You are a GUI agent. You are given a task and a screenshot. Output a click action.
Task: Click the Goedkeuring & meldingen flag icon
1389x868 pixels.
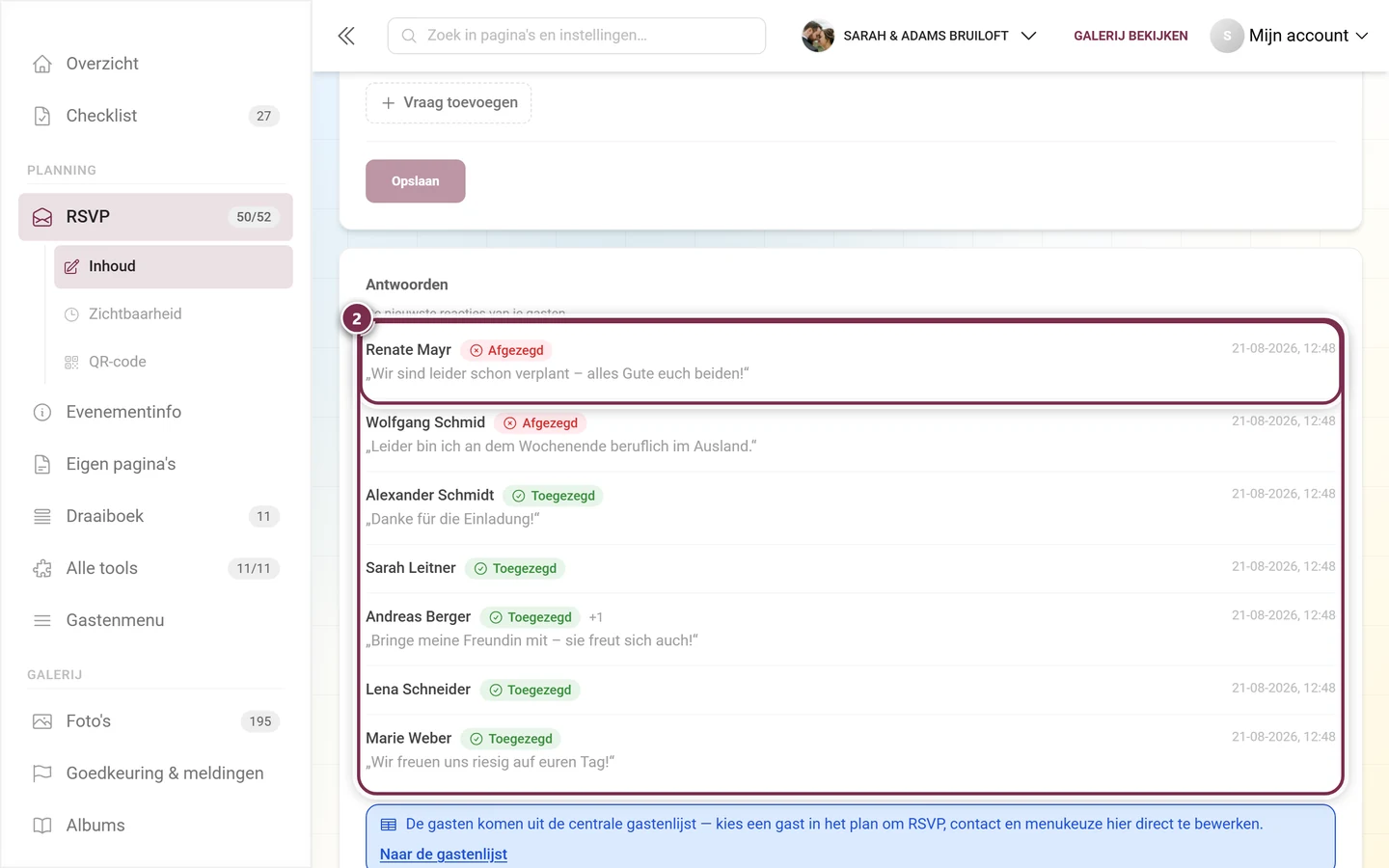click(x=42, y=773)
